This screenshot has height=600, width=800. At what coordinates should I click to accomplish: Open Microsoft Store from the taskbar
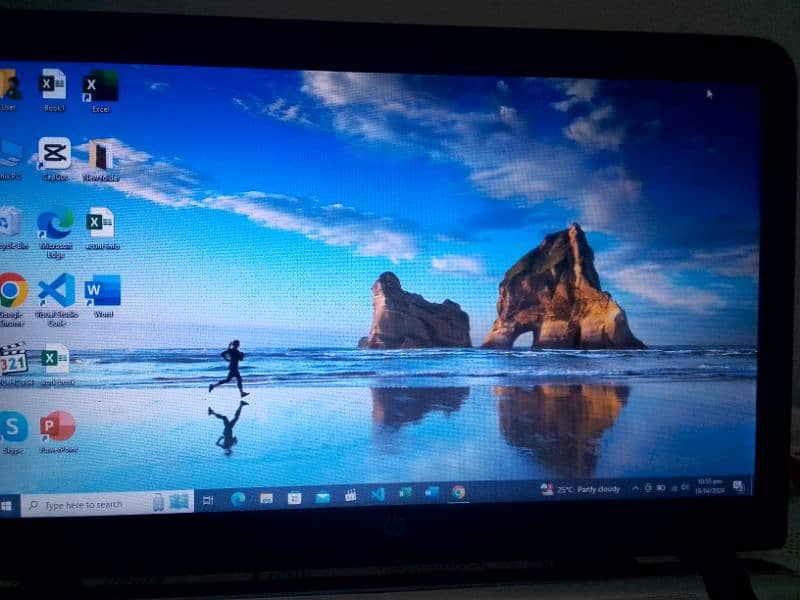[x=294, y=497]
